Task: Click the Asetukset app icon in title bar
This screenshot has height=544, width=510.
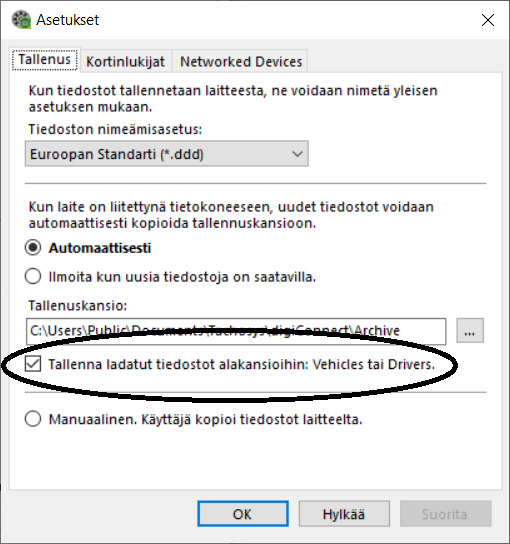Action: (22, 19)
